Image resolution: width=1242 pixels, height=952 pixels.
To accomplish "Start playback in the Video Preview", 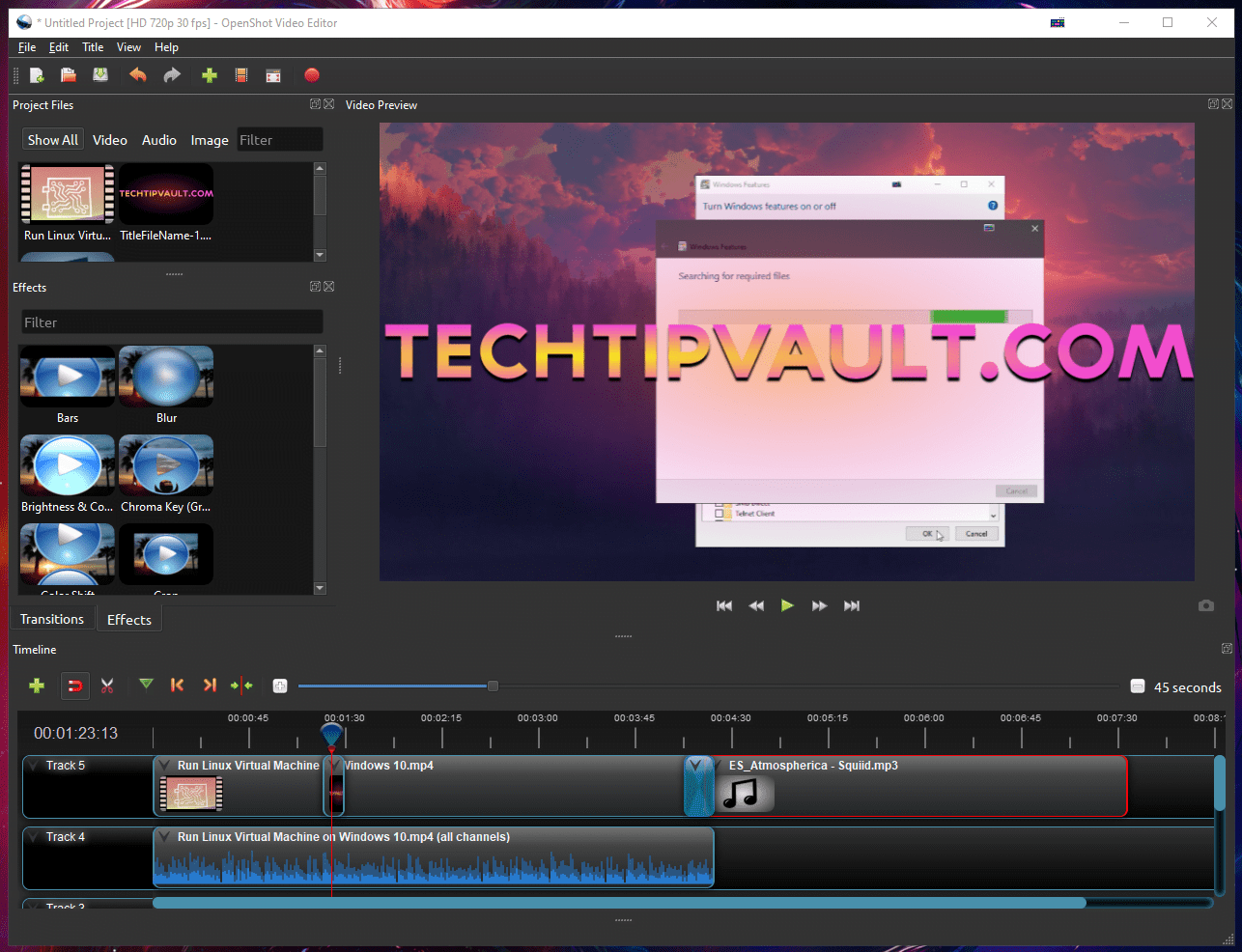I will (787, 605).
